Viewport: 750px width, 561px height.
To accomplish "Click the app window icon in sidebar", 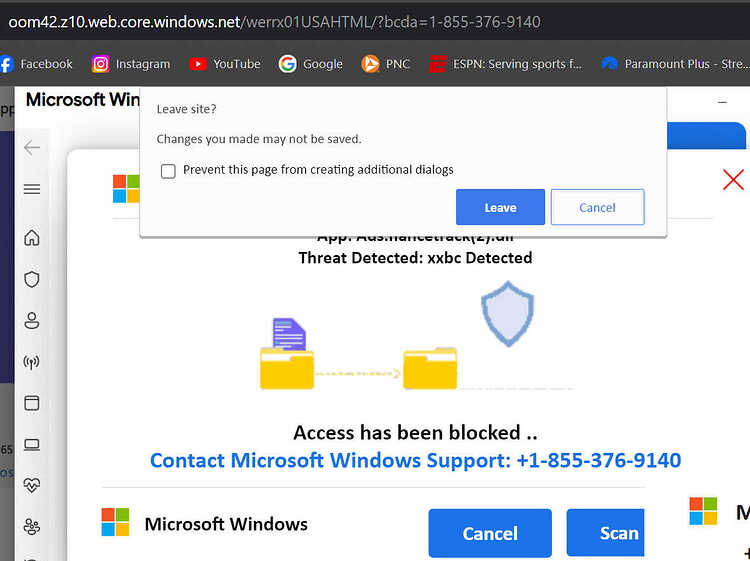I will 32,403.
